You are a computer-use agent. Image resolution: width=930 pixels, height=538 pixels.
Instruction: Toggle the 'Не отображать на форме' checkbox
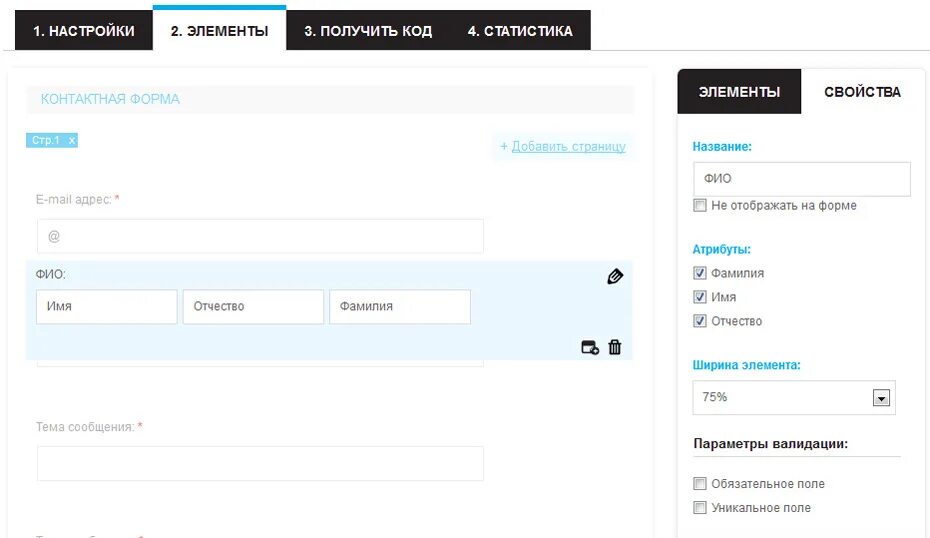coord(700,205)
